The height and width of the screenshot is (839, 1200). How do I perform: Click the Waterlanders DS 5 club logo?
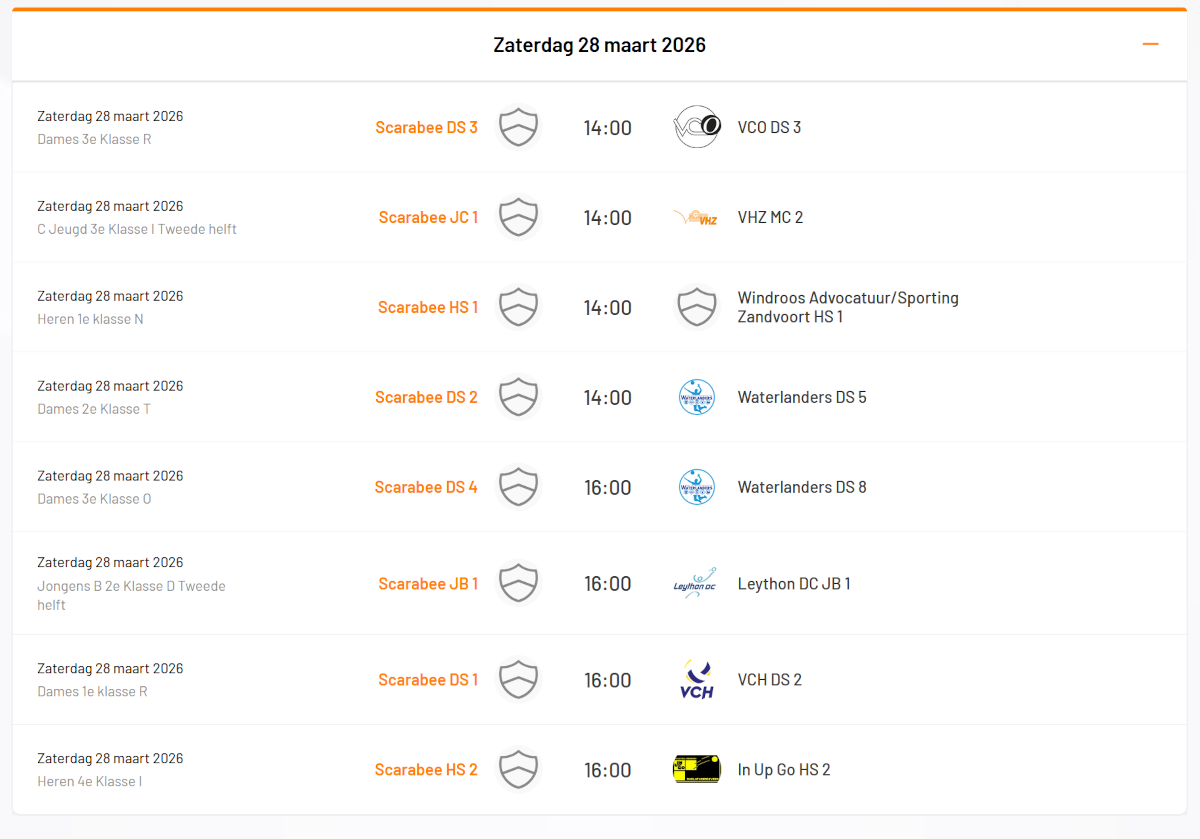coord(696,398)
